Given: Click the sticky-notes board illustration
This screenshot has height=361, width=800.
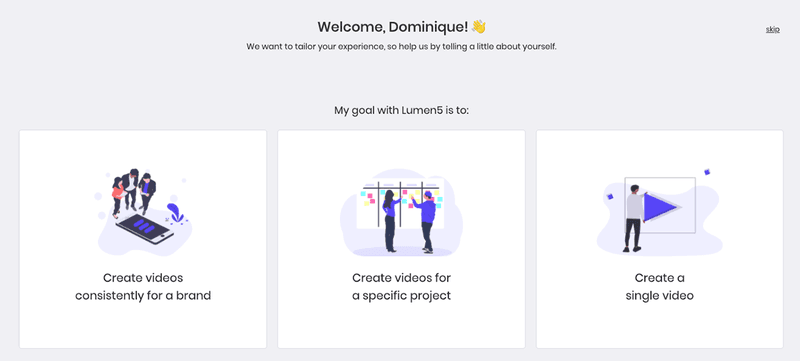Looking at the screenshot, I should click(x=402, y=212).
